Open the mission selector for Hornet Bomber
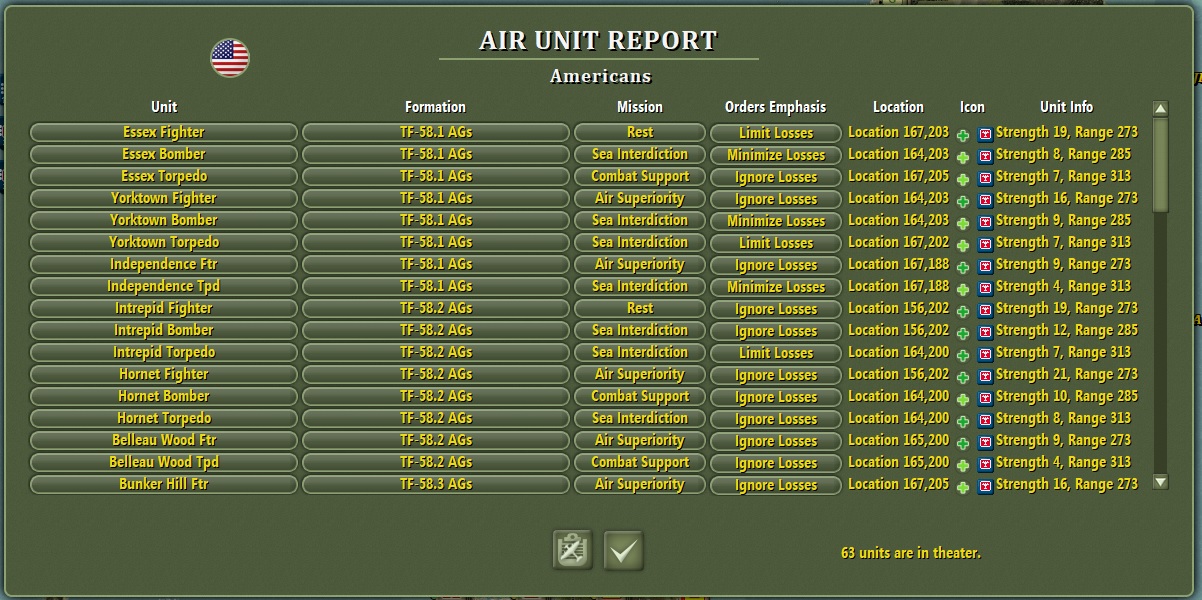The image size is (1202, 600). coord(639,396)
